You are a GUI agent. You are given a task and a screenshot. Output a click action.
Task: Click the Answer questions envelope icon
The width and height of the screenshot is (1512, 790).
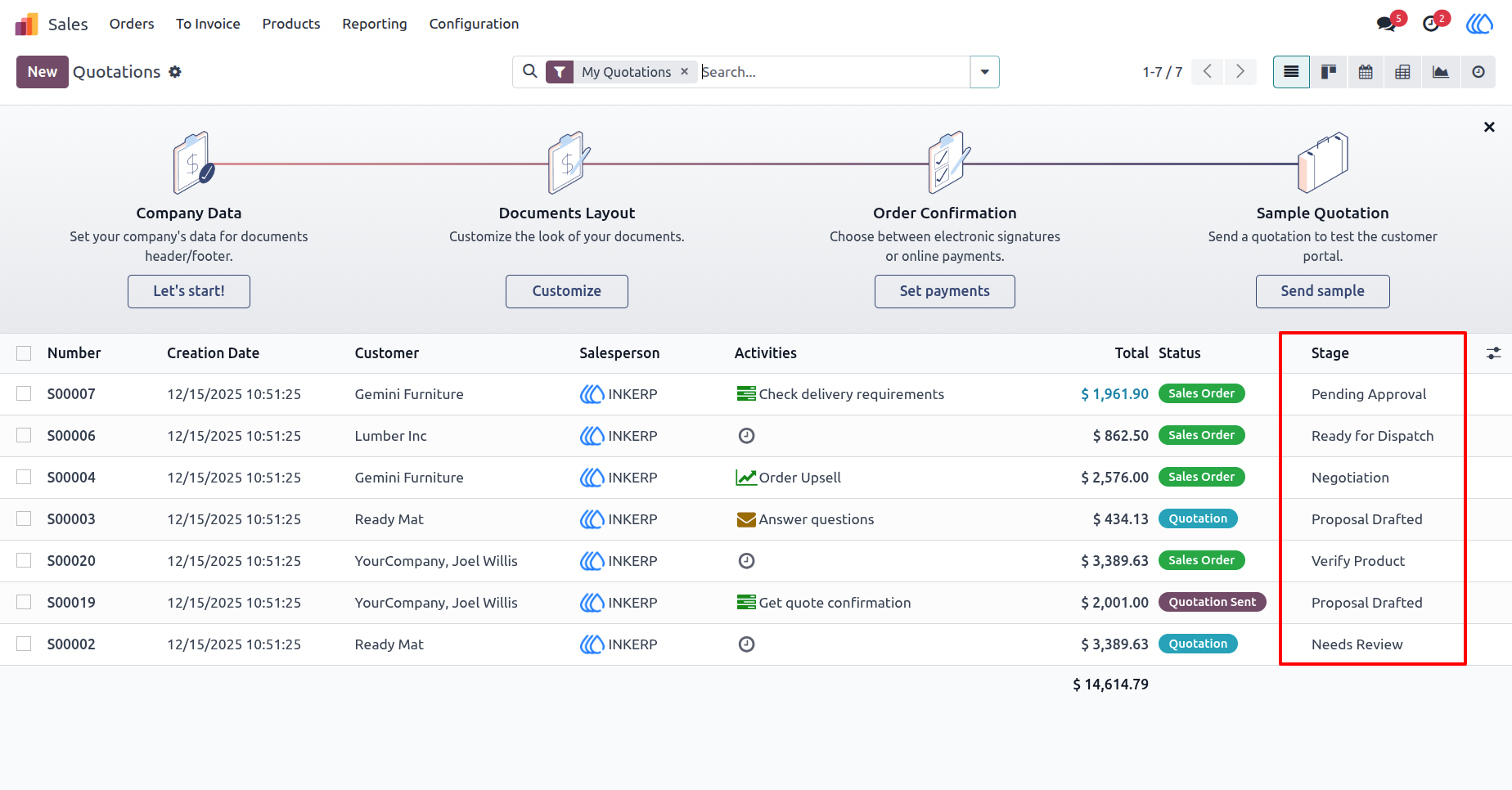coord(746,519)
